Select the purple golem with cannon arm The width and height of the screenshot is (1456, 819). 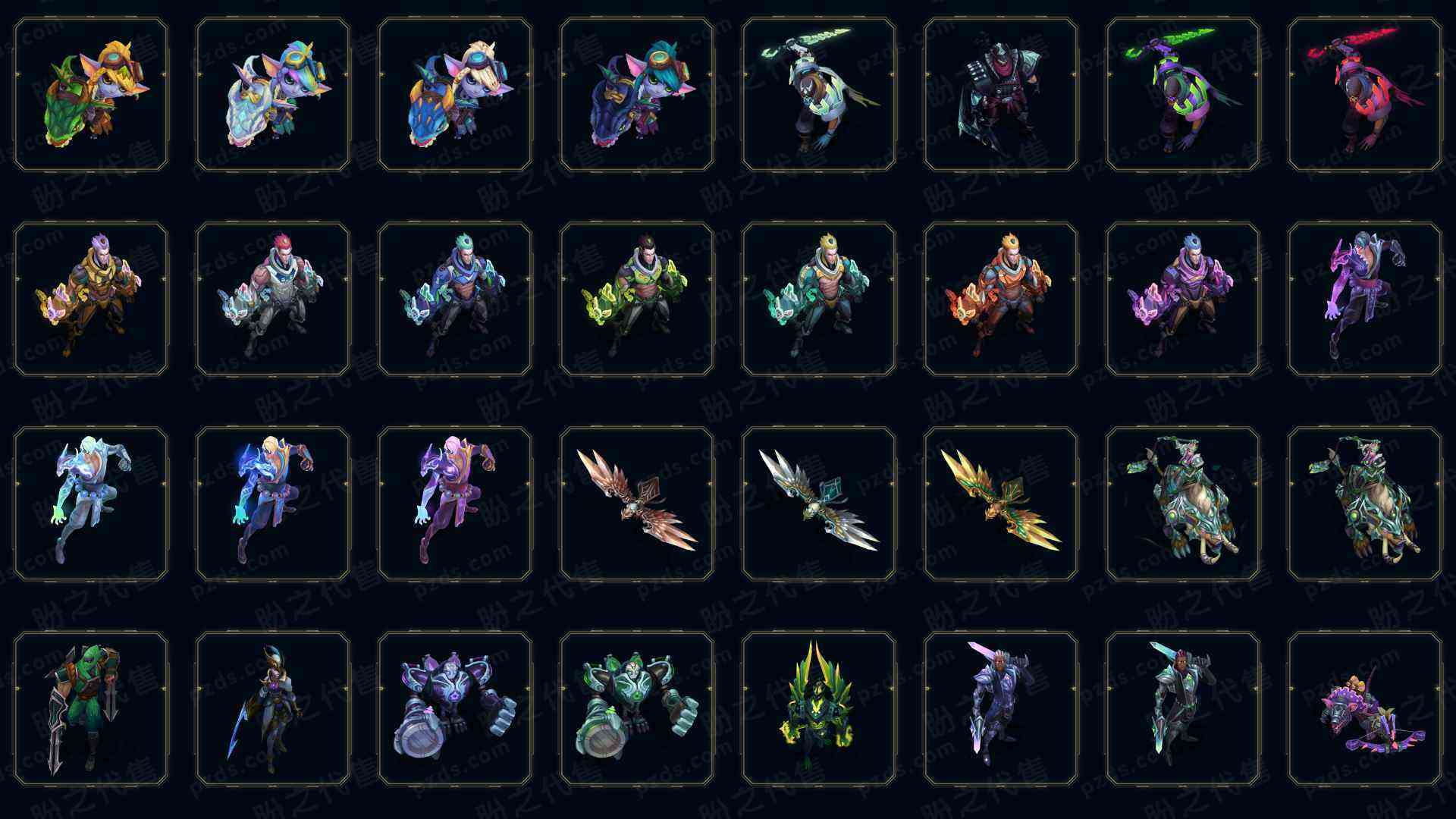pyautogui.click(x=455, y=708)
